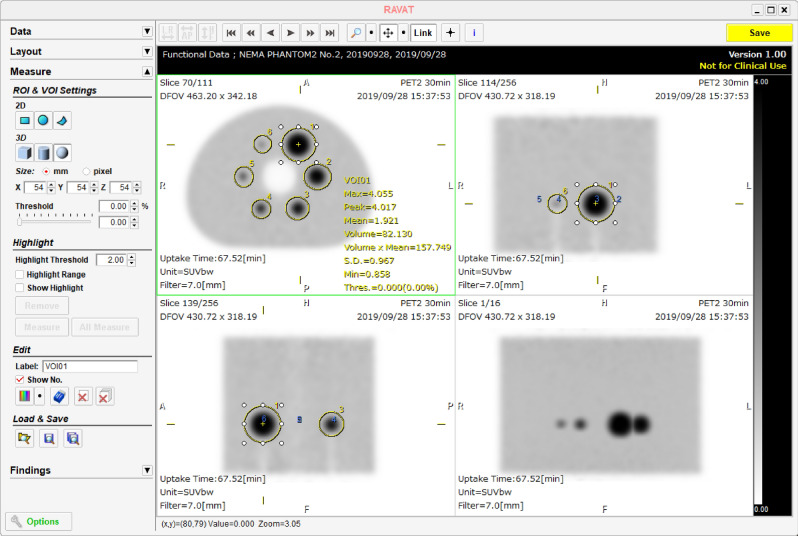Activate the magnifier zoom tool
This screenshot has width=798, height=536.
[355, 32]
